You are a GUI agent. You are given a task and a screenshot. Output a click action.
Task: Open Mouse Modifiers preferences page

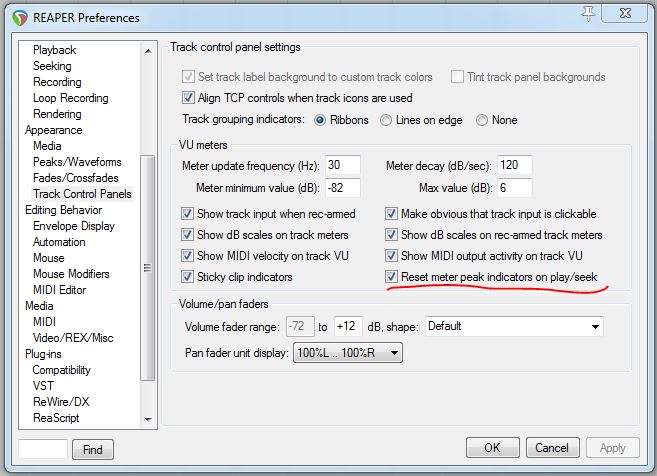(x=71, y=274)
